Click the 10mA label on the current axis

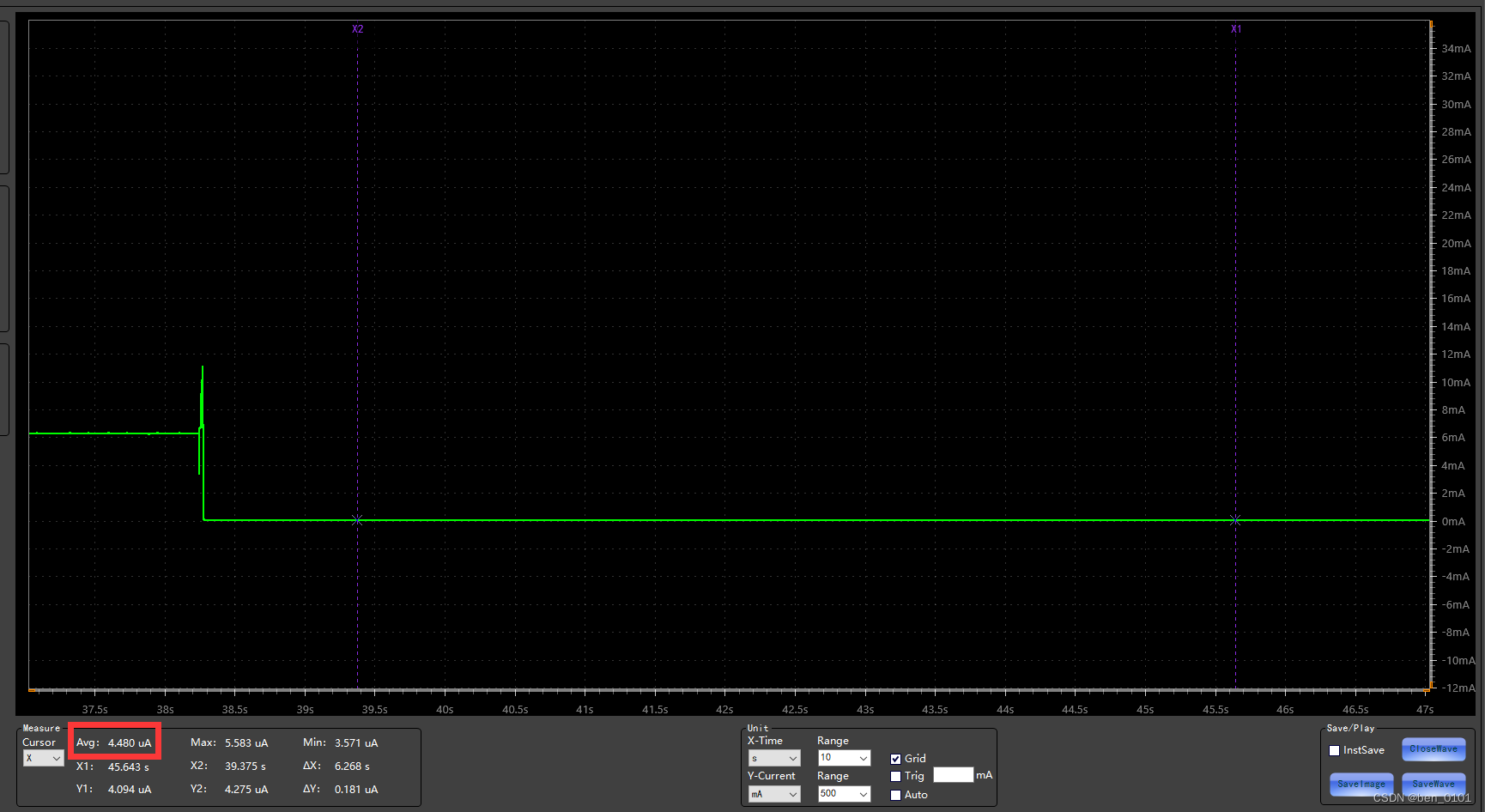coord(1456,383)
